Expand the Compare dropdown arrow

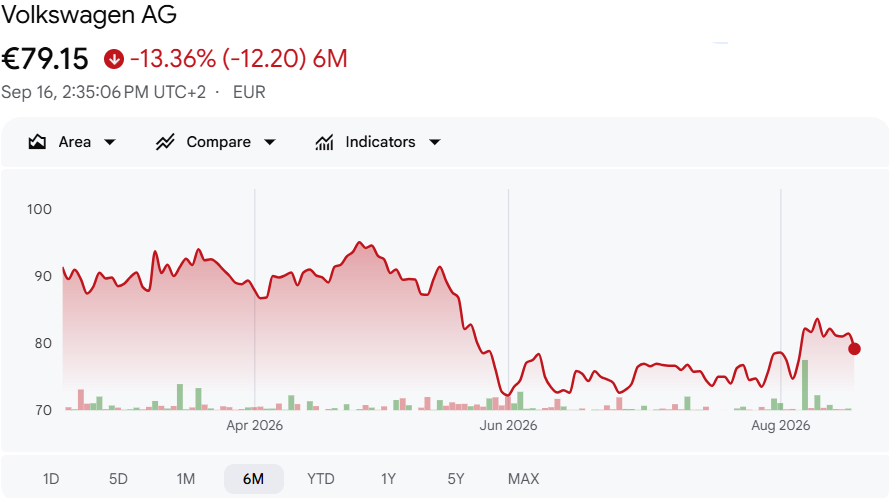point(270,142)
